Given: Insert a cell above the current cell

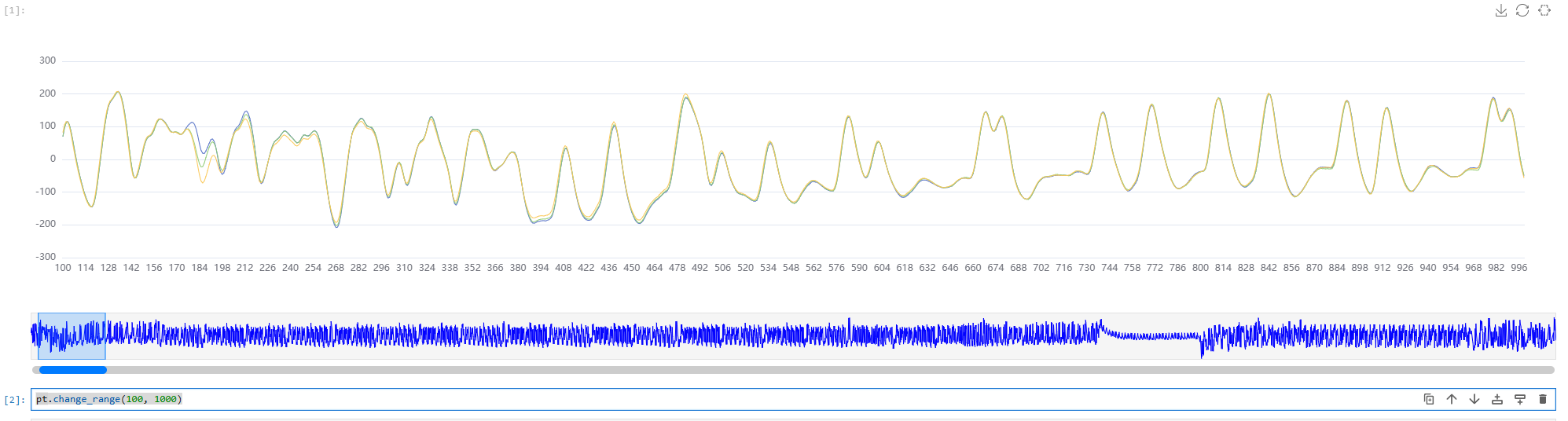Looking at the screenshot, I should pos(1497,399).
